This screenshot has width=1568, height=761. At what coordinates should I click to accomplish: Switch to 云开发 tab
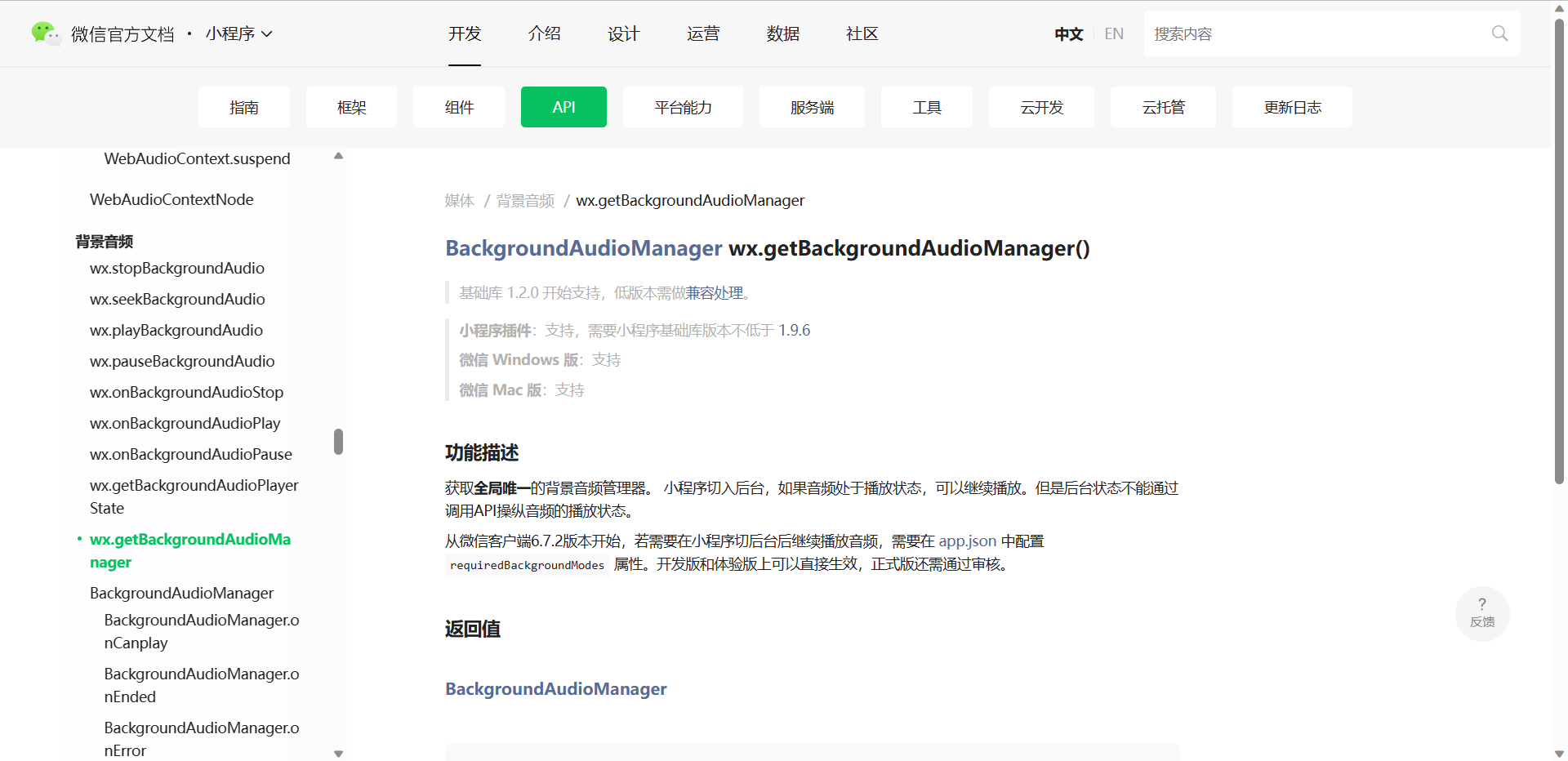[x=1041, y=107]
